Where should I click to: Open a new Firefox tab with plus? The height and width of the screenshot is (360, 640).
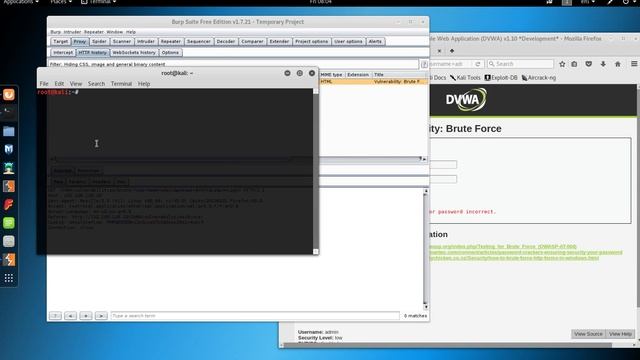(452, 51)
